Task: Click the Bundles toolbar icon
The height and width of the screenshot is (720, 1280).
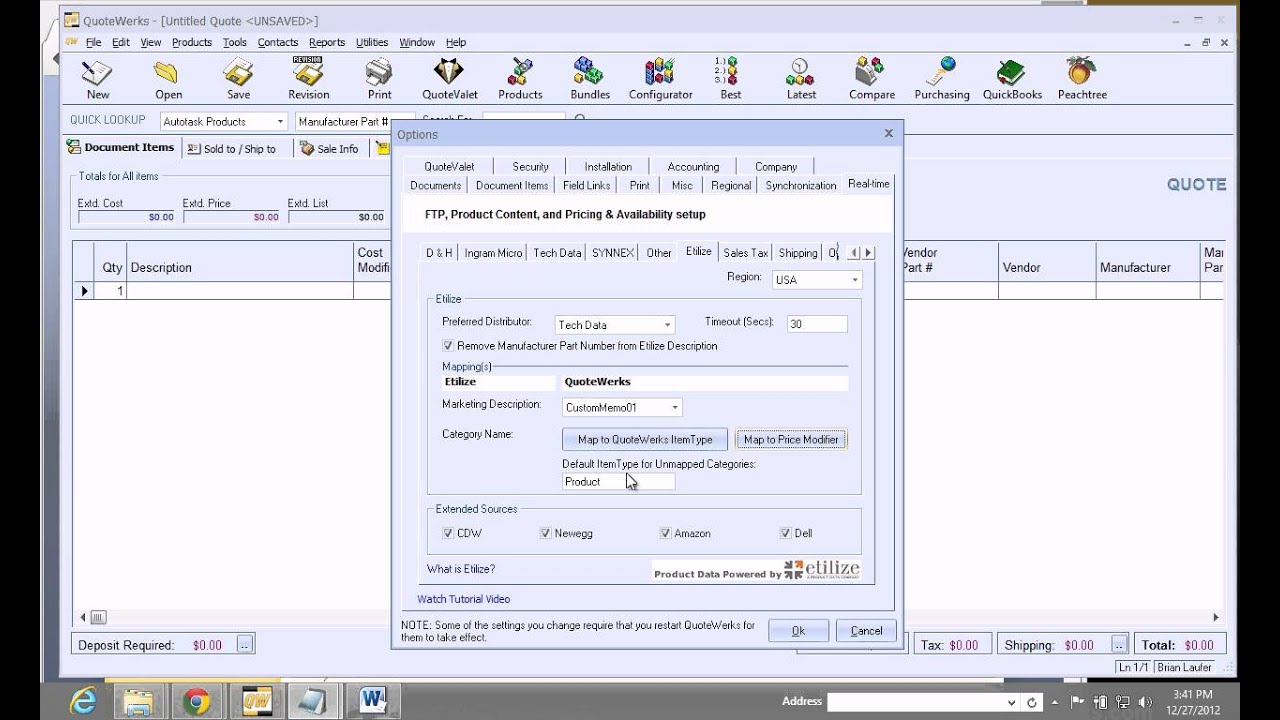Action: (590, 79)
